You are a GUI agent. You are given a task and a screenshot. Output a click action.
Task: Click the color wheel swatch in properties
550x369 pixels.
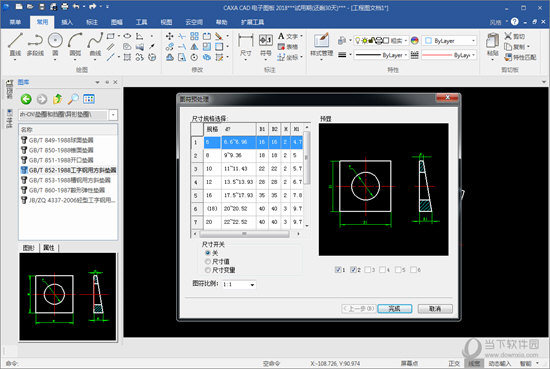pyautogui.click(x=415, y=41)
